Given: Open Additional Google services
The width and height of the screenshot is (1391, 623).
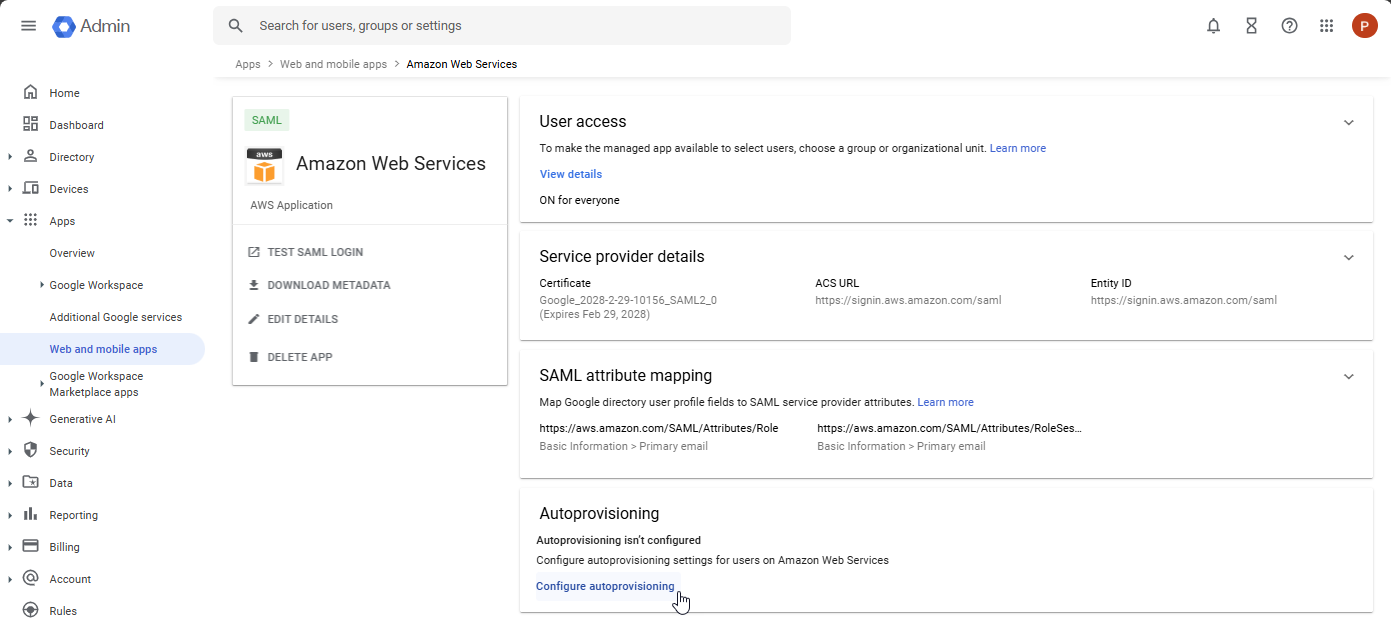Looking at the screenshot, I should click(116, 317).
